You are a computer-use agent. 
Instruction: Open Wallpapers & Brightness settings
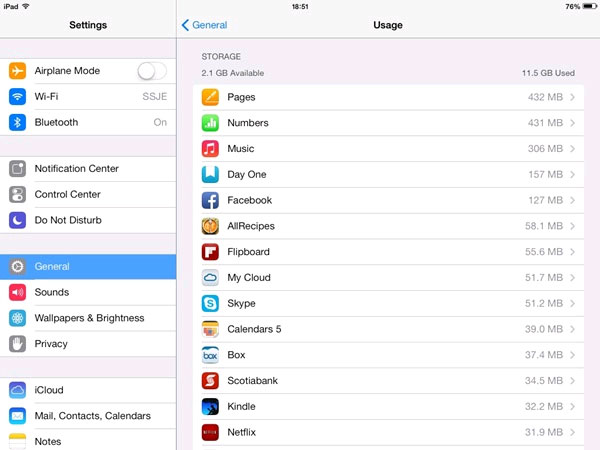tap(88, 318)
